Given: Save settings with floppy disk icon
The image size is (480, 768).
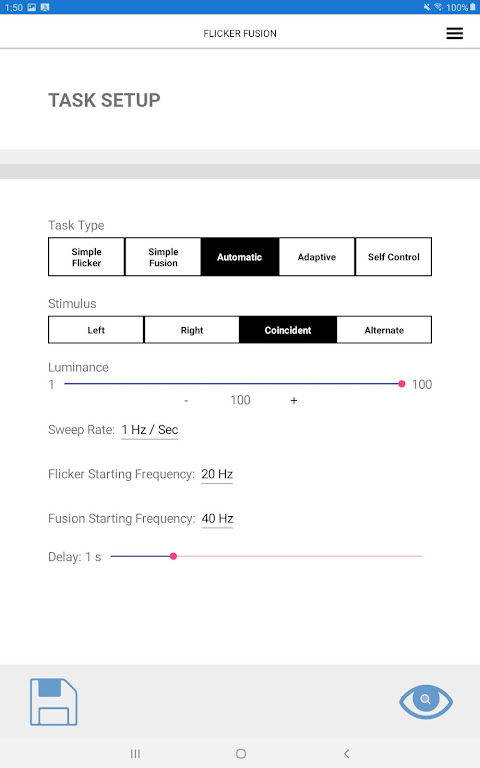Looking at the screenshot, I should tap(54, 702).
